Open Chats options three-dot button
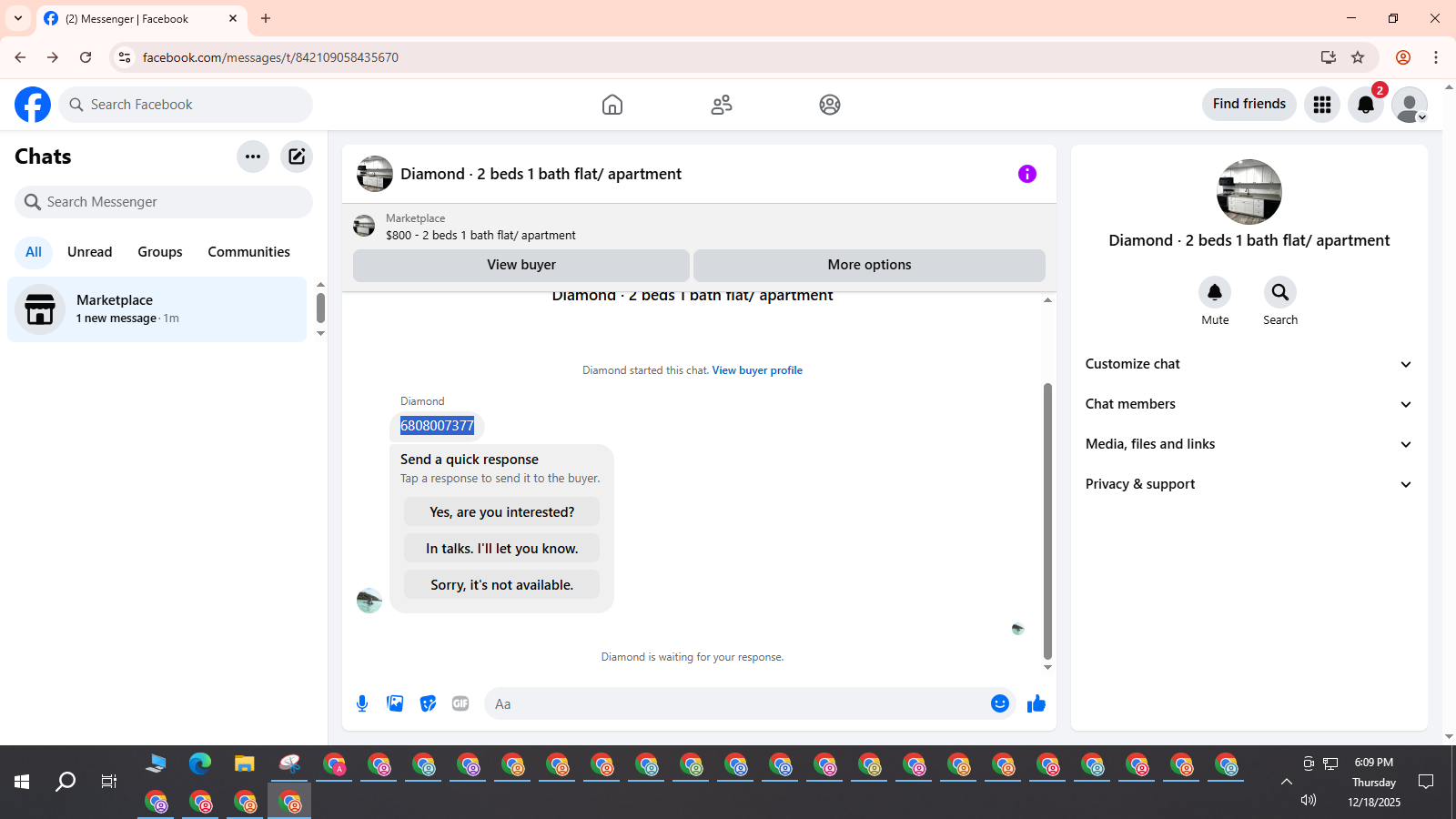This screenshot has height=819, width=1456. click(x=253, y=157)
